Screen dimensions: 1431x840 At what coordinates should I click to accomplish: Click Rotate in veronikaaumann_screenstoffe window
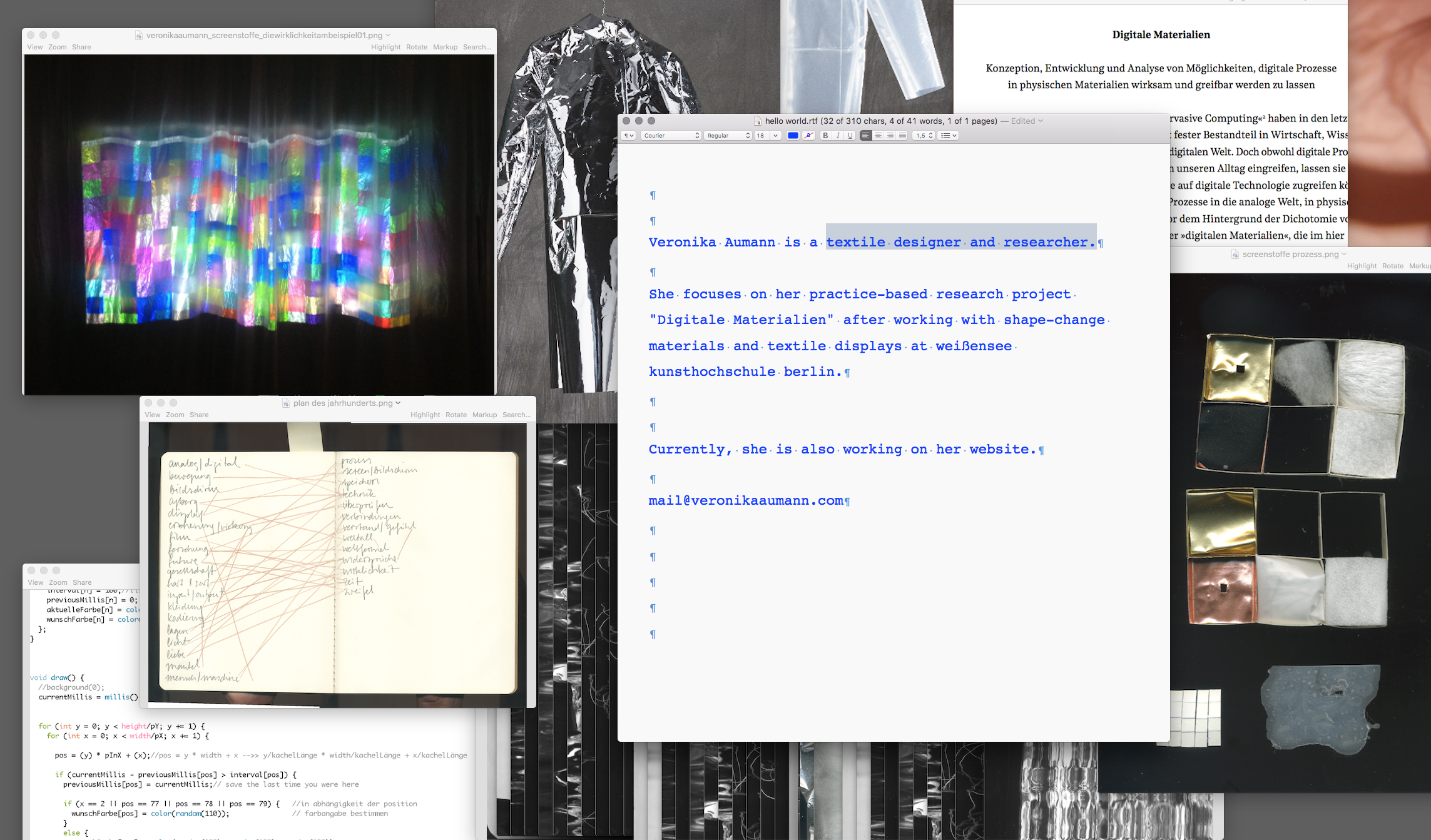[417, 47]
